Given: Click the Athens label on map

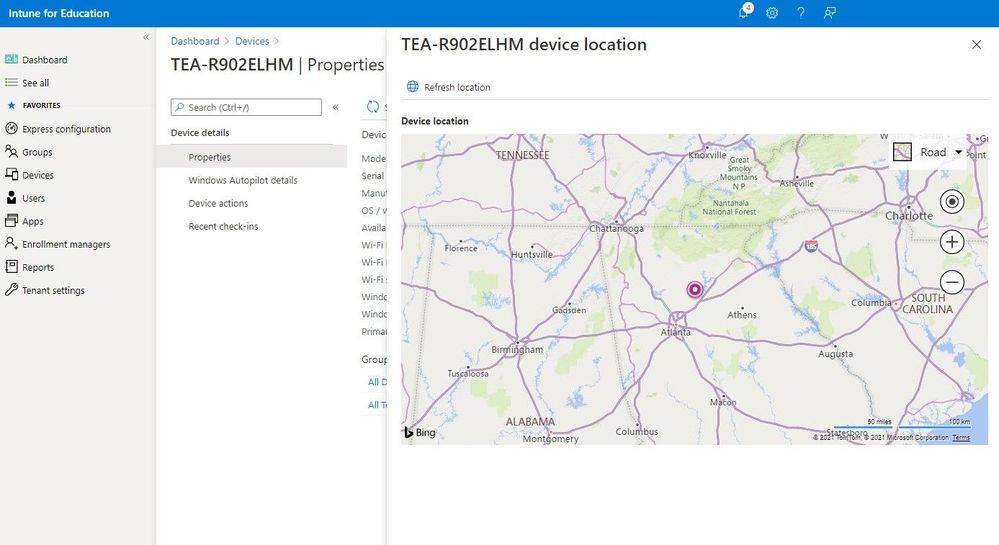Looking at the screenshot, I should coord(742,315).
